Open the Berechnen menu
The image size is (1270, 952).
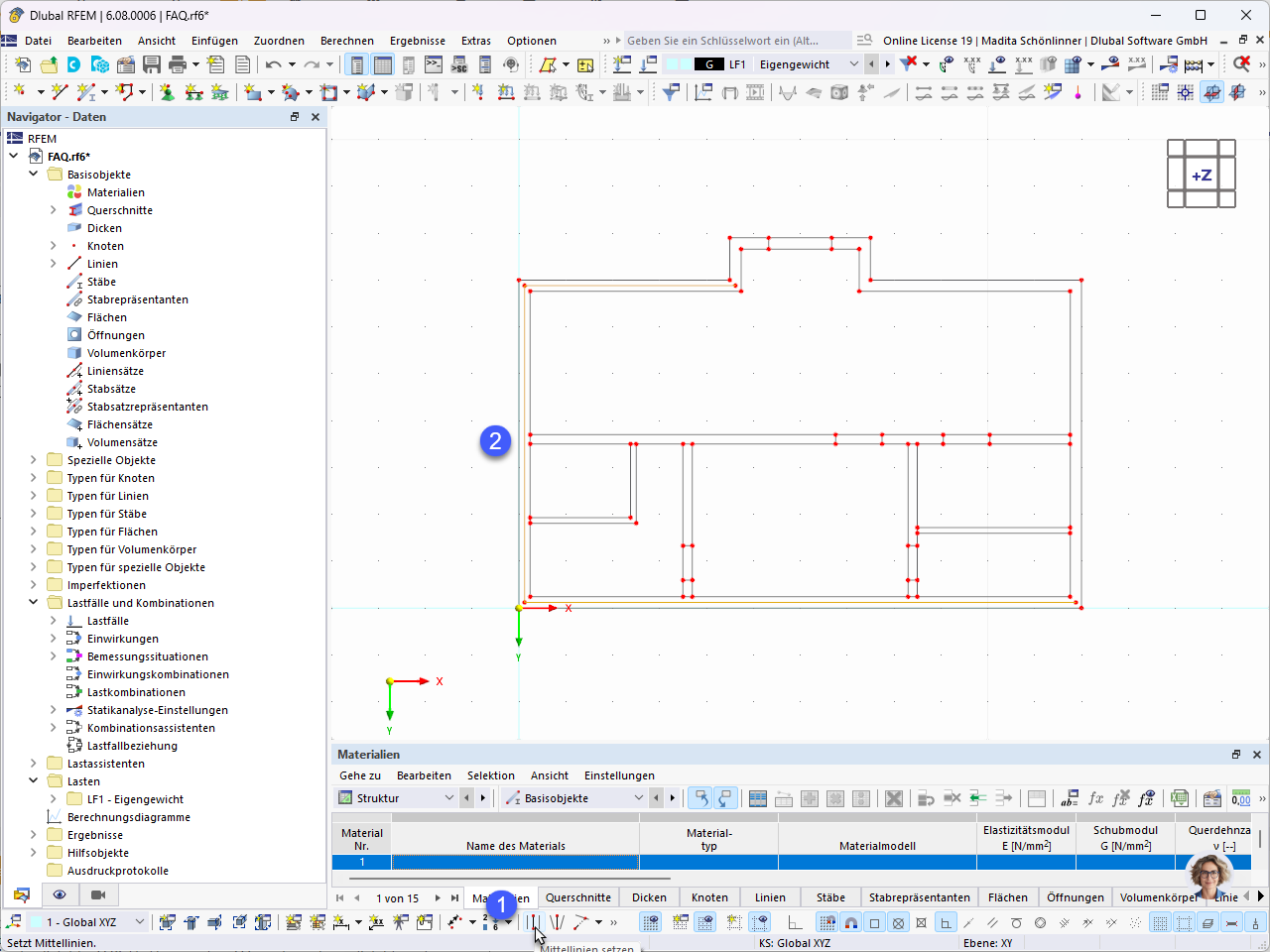pyautogui.click(x=347, y=41)
